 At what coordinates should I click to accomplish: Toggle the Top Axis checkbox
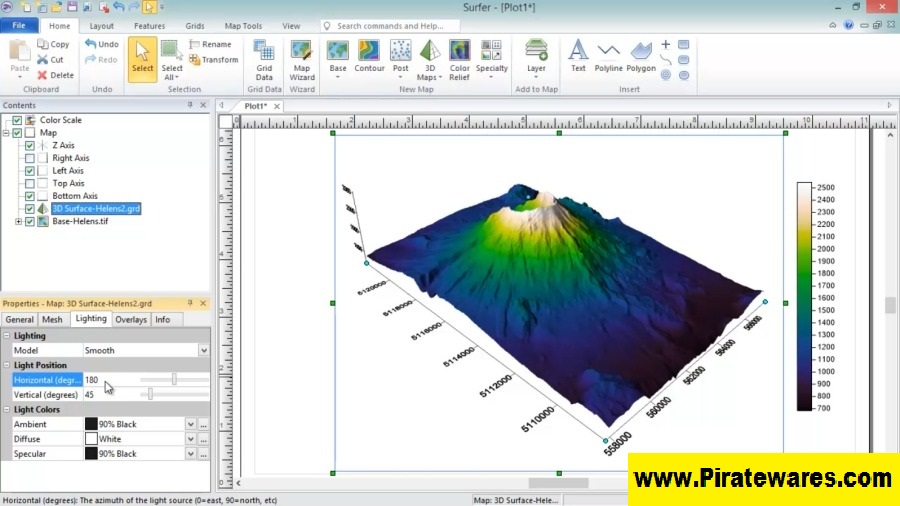click(30, 184)
